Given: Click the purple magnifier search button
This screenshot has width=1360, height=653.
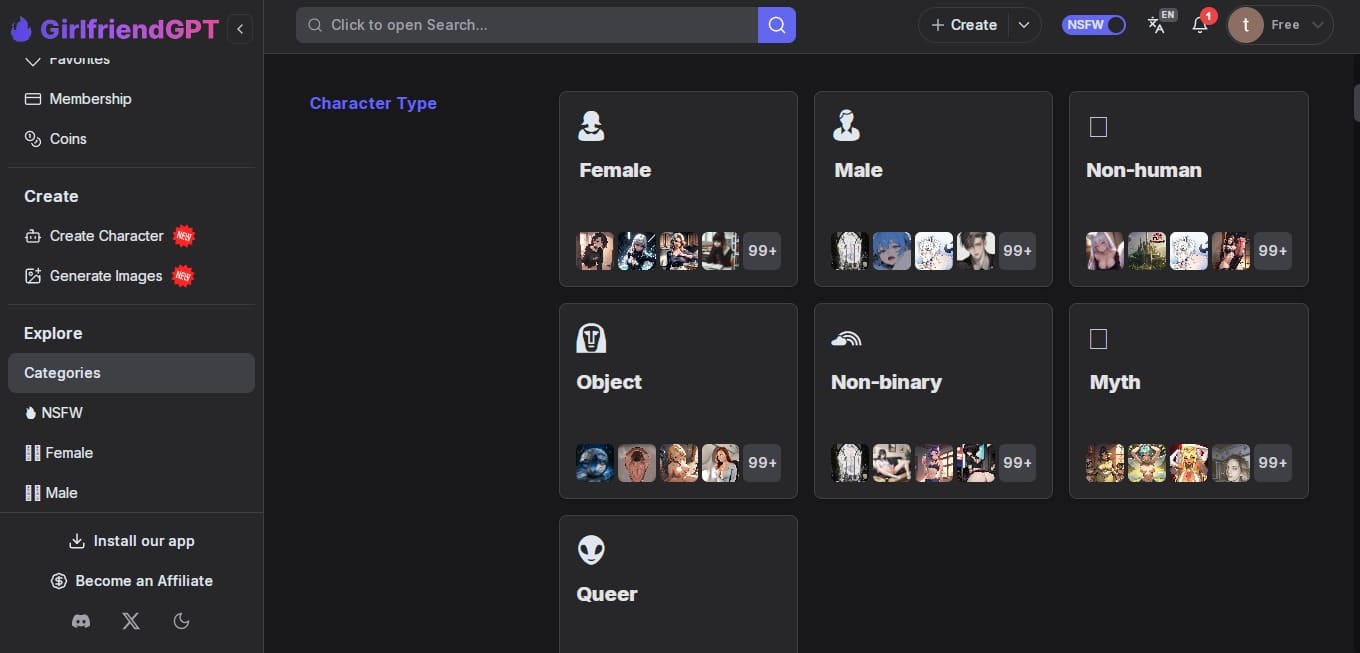Looking at the screenshot, I should point(777,25).
